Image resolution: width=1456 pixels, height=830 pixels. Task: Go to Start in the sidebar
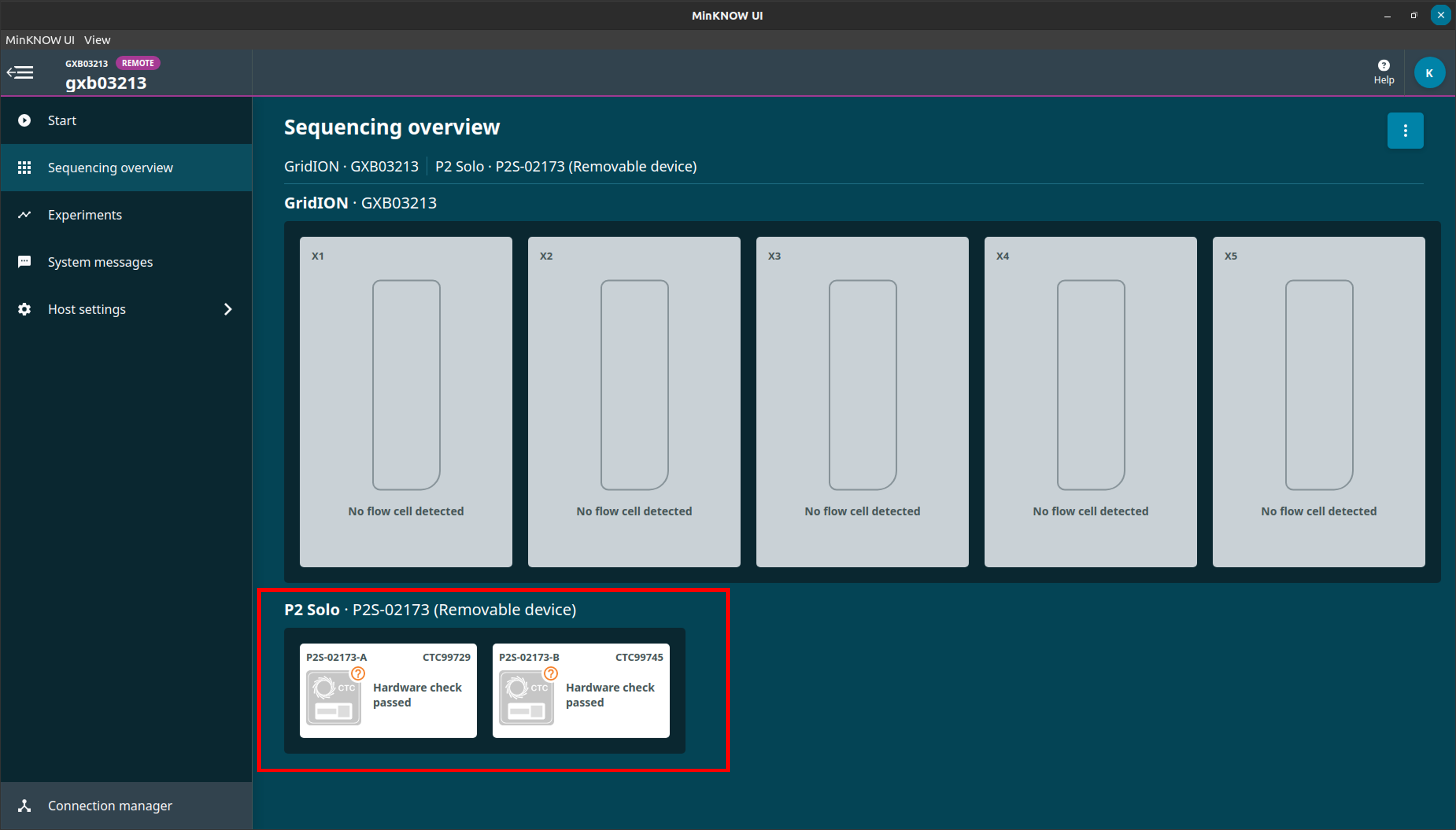[126, 120]
